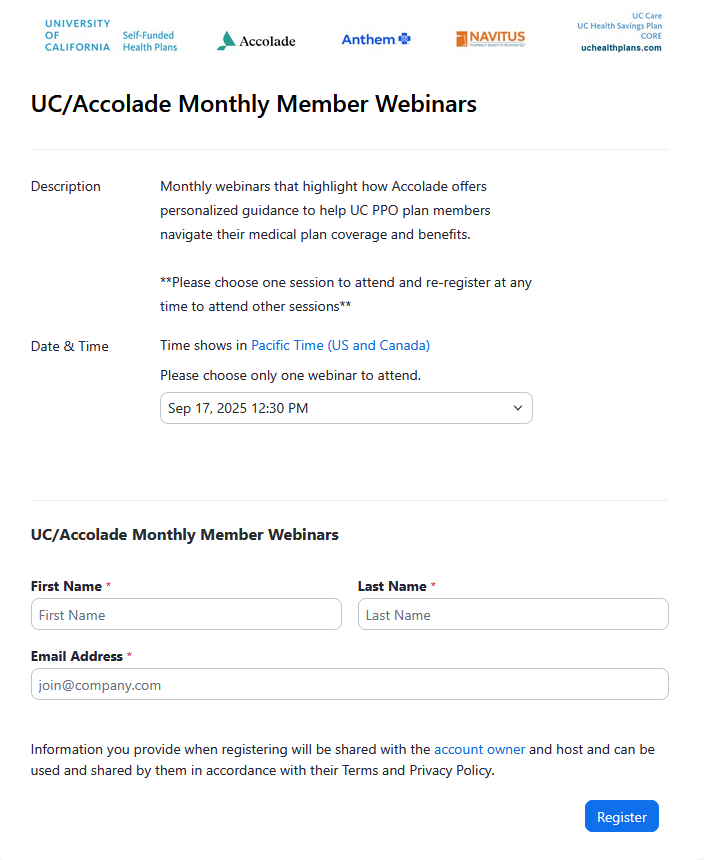The width and height of the screenshot is (704, 860).
Task: Click the Accolade logo in header
Action: [256, 41]
